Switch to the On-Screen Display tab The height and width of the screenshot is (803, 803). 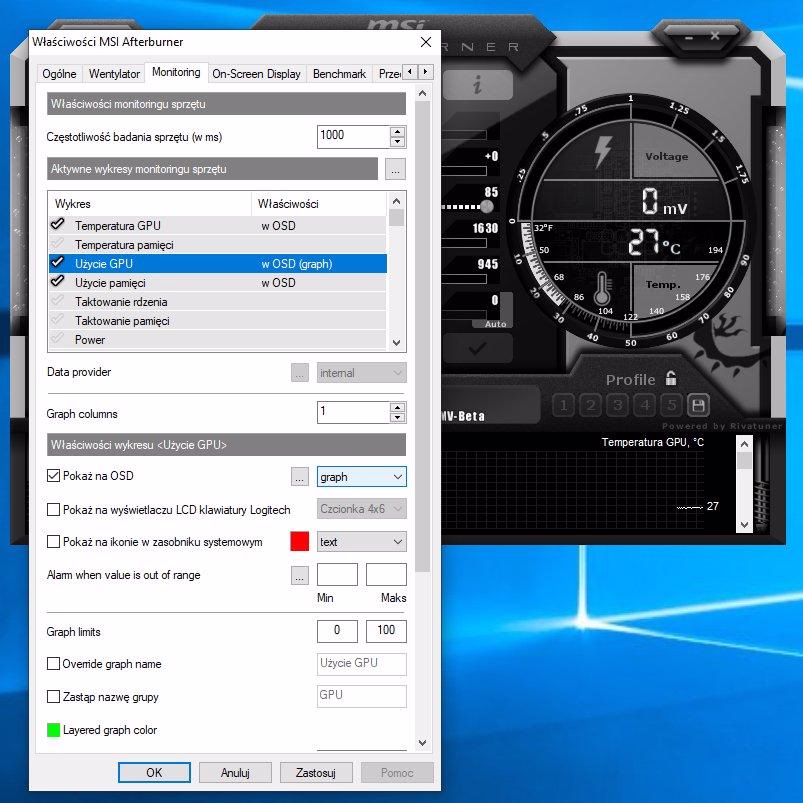coord(256,74)
